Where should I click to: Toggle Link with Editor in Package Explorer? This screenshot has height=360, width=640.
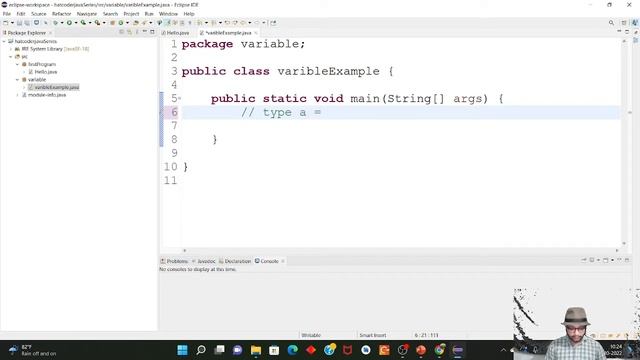129,32
